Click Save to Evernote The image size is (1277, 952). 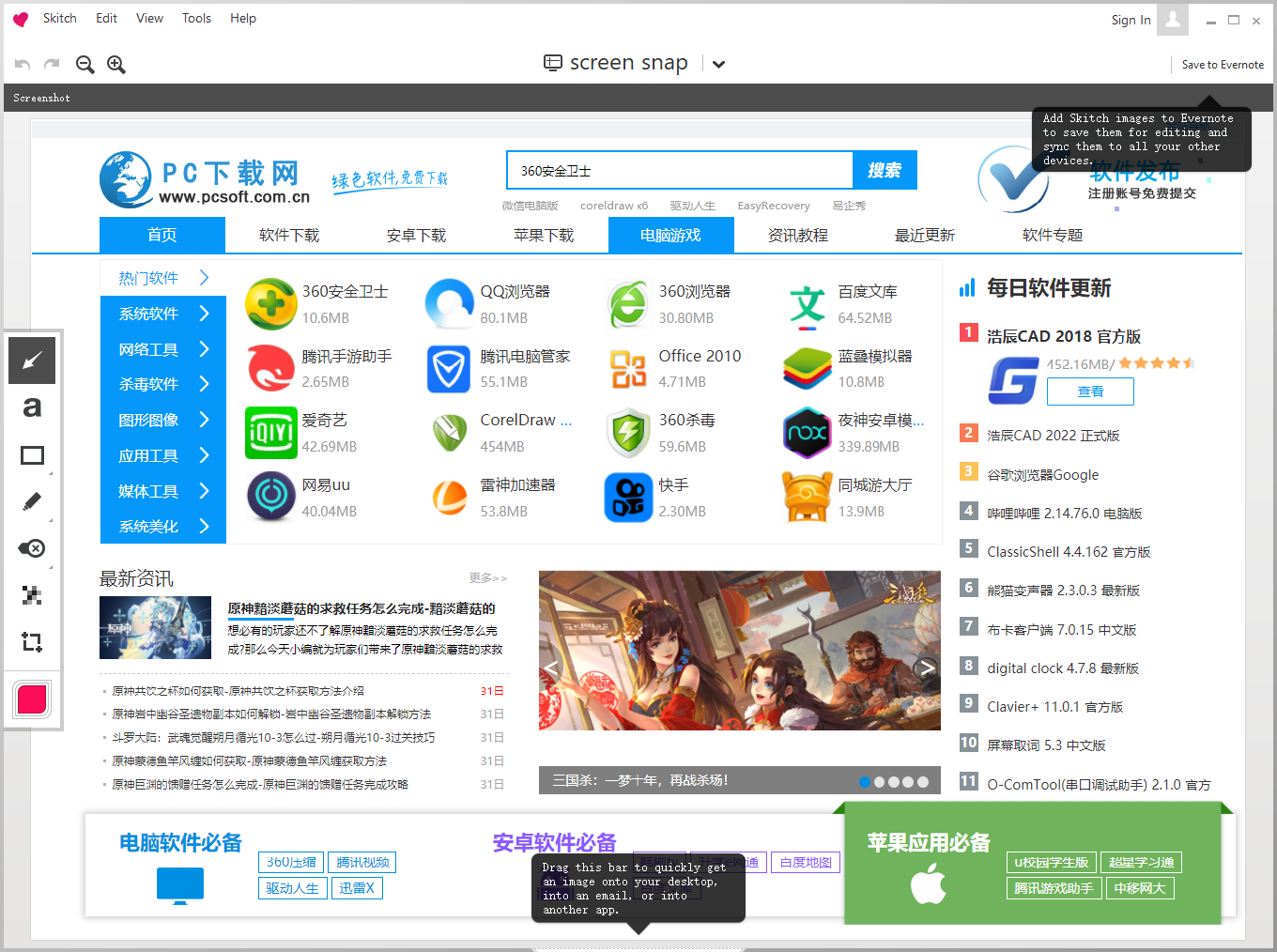tap(1223, 65)
